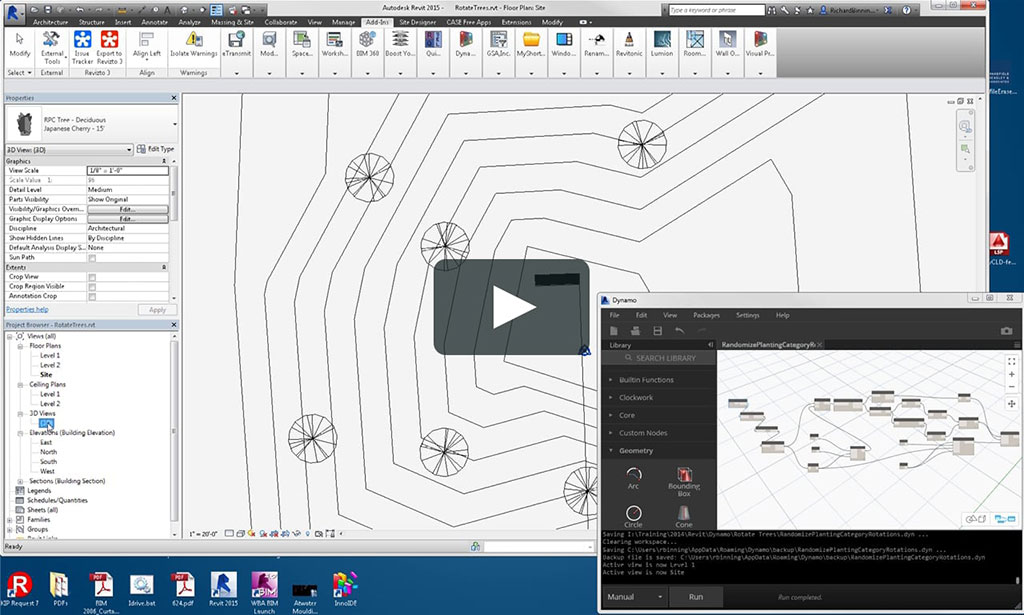Open the Select panel dropdown

pos(19,72)
